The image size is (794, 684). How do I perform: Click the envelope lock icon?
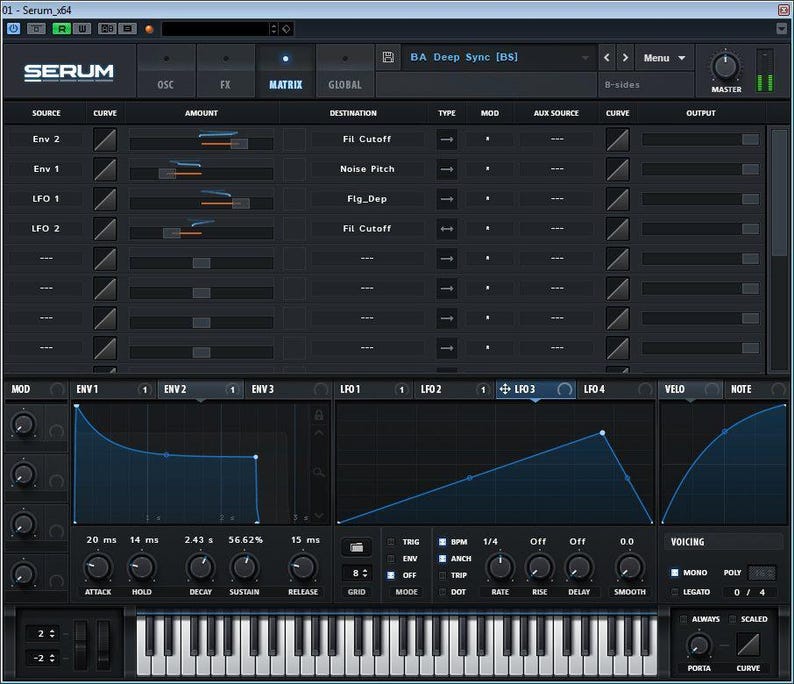pos(319,415)
